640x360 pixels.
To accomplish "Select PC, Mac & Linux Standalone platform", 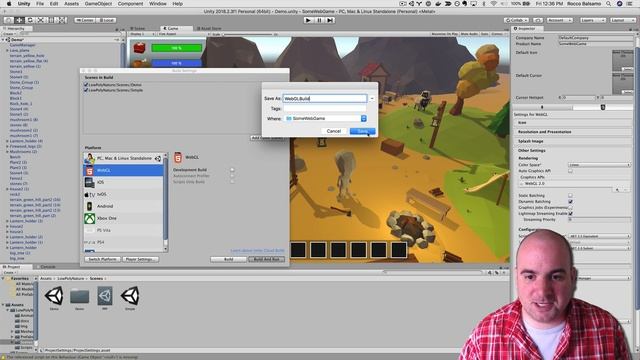I will point(123,158).
